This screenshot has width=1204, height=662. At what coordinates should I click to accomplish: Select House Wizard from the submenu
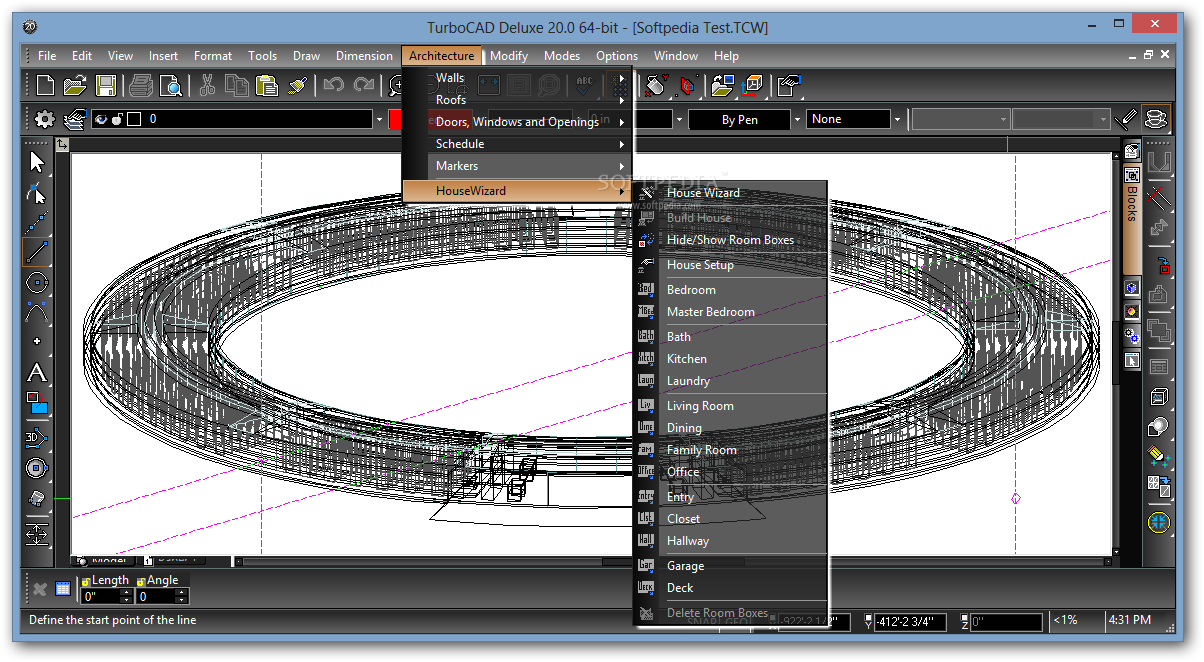pyautogui.click(x=731, y=193)
